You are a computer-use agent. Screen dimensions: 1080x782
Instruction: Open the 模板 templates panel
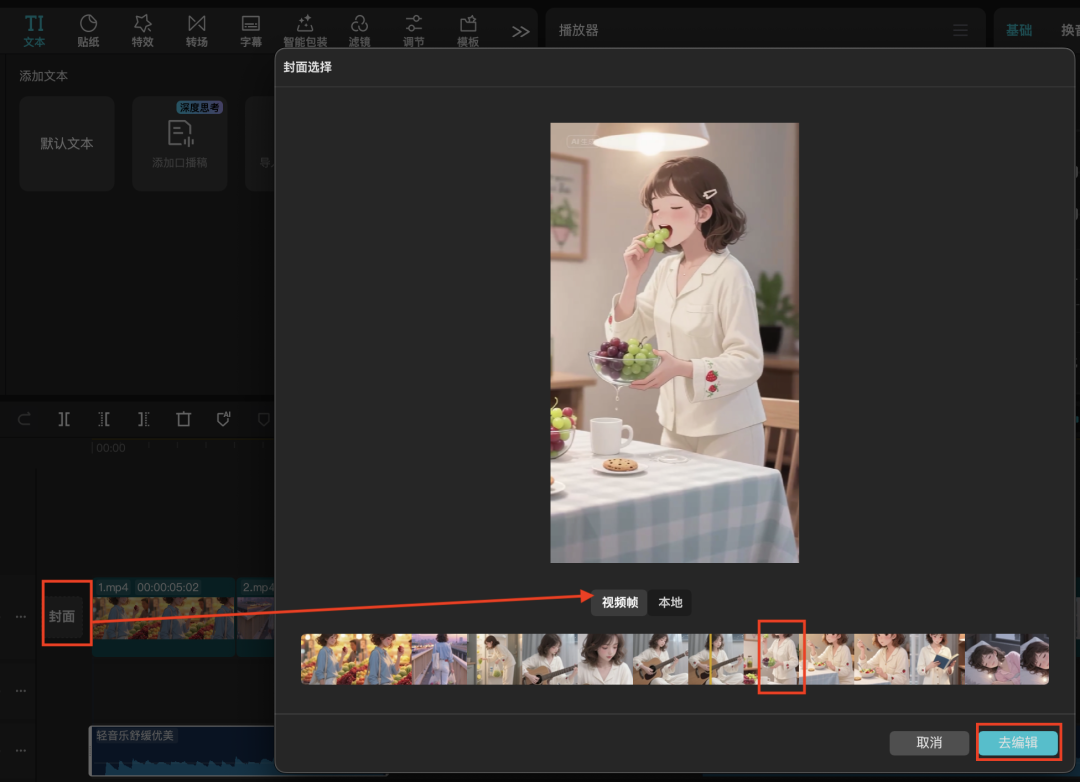click(x=467, y=29)
